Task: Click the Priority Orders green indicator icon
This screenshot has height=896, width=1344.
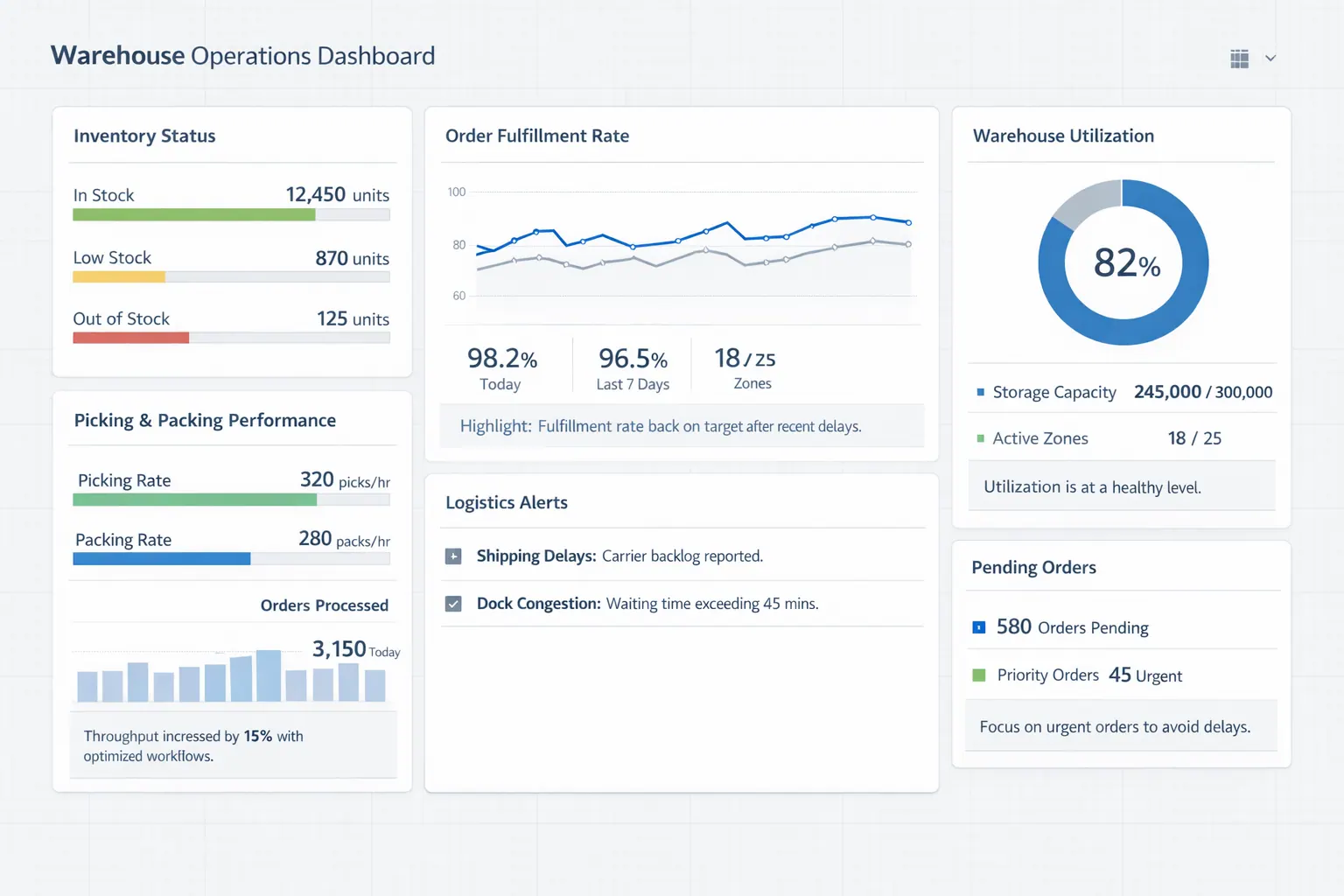Action: click(979, 675)
